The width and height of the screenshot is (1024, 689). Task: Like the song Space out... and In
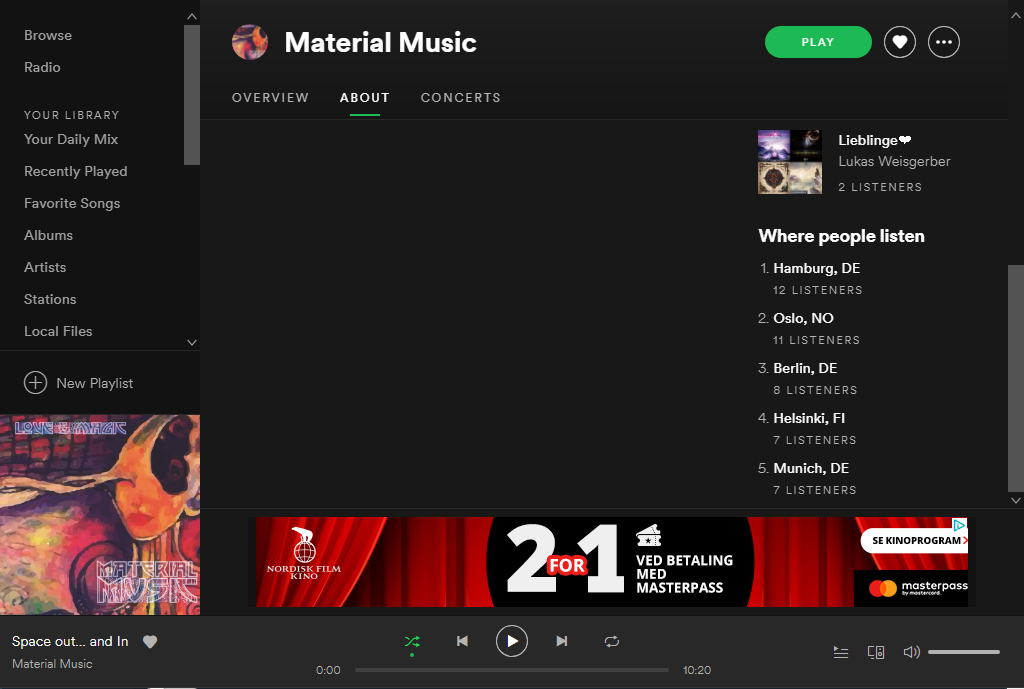[150, 642]
